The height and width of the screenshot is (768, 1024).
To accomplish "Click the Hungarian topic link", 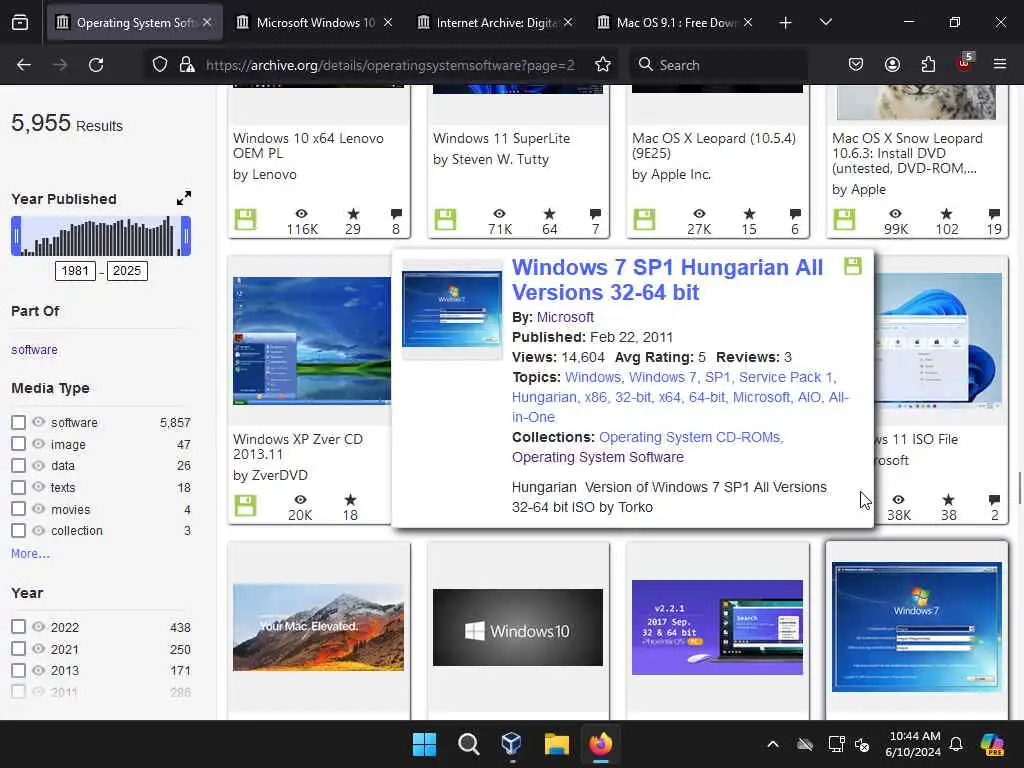I will 544,397.
